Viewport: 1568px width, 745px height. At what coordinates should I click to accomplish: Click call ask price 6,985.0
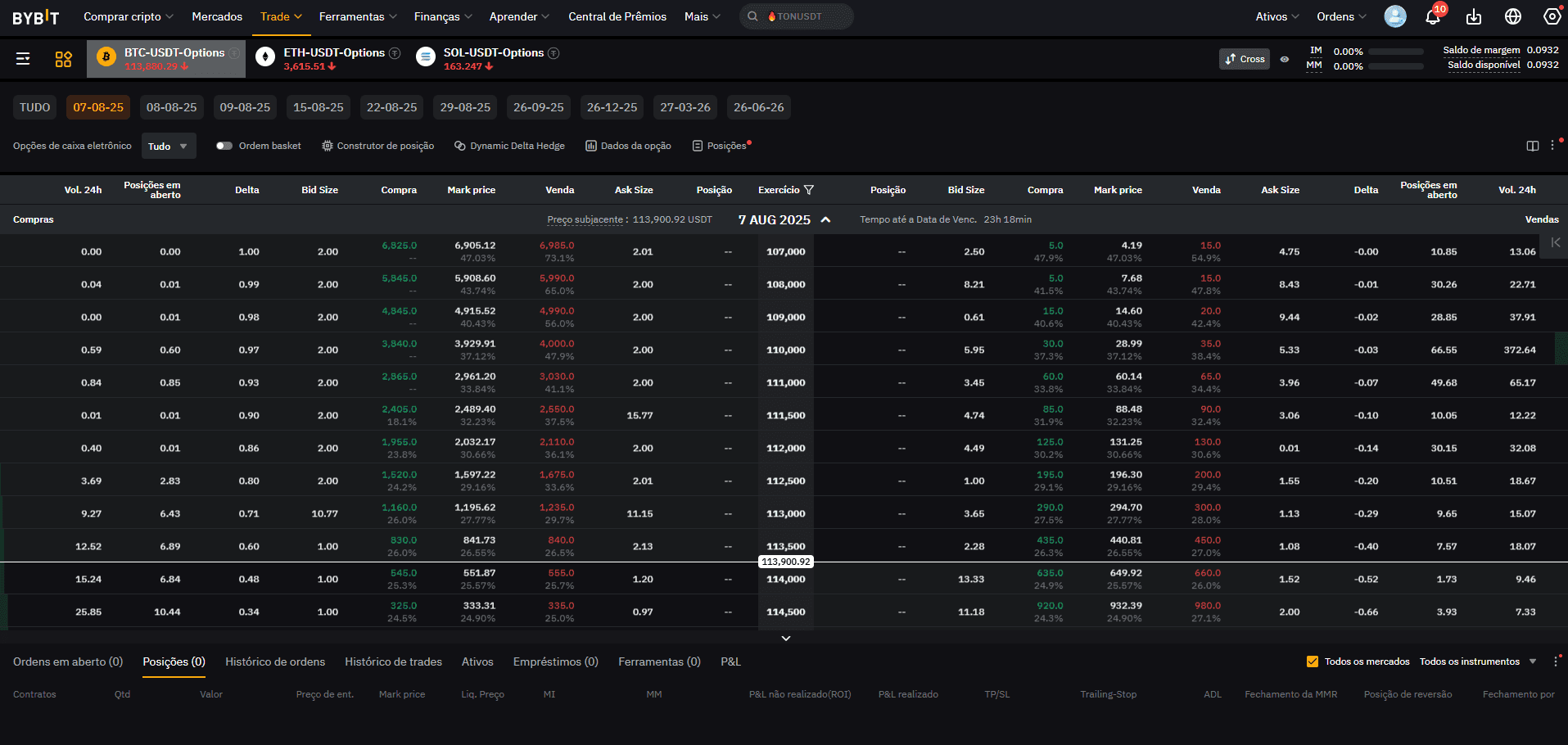click(x=557, y=246)
